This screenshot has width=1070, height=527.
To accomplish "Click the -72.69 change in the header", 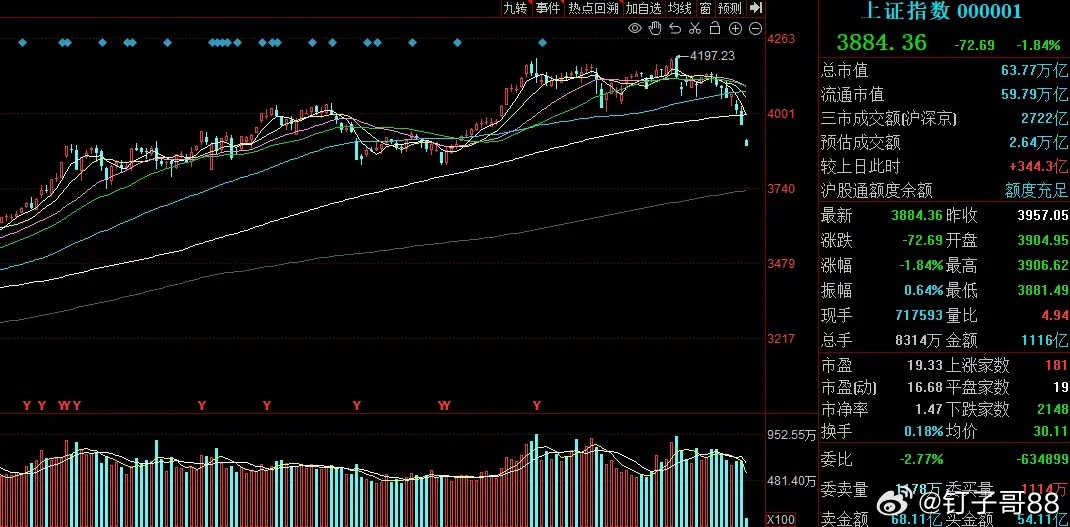I will (975, 45).
